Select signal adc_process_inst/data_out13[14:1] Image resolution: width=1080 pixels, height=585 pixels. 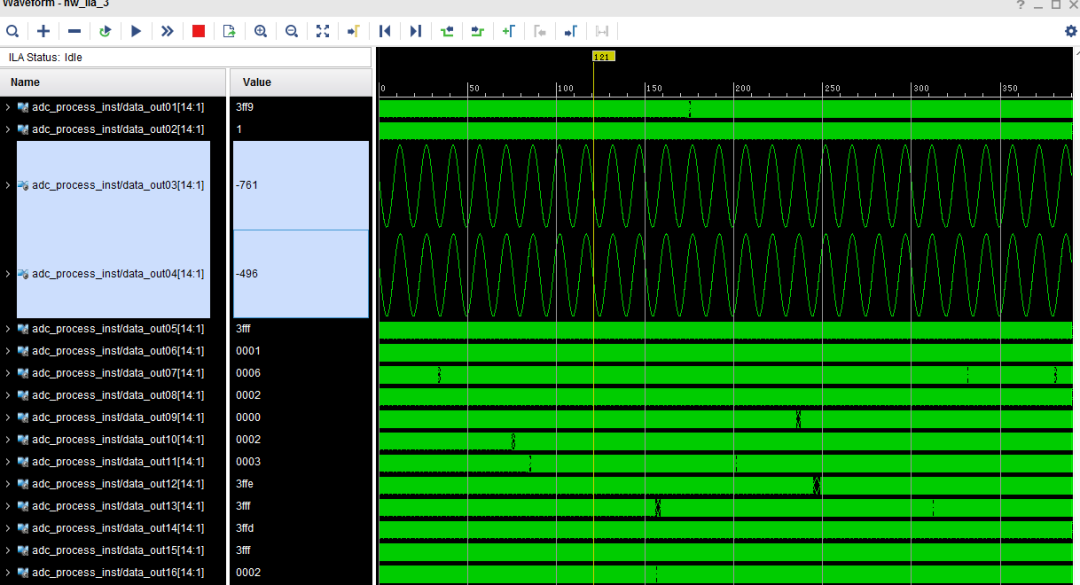click(118, 506)
